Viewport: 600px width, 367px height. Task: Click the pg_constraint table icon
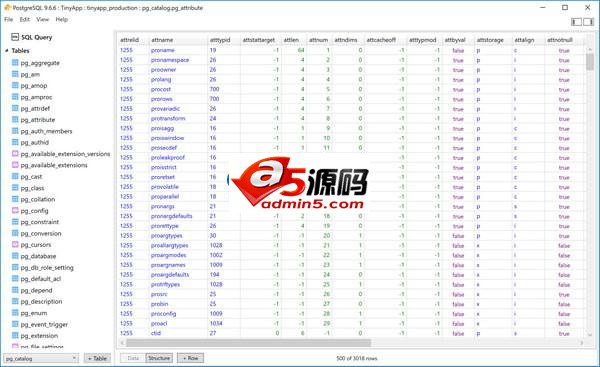pyautogui.click(x=15, y=222)
